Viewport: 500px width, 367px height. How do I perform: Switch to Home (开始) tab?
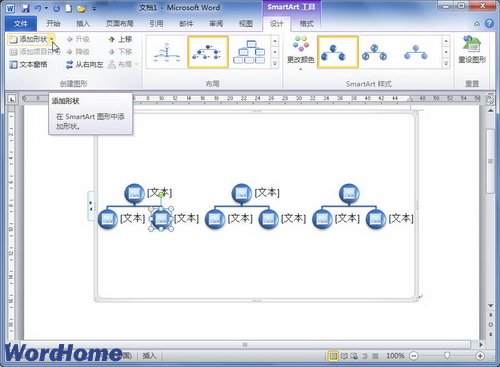(x=53, y=24)
